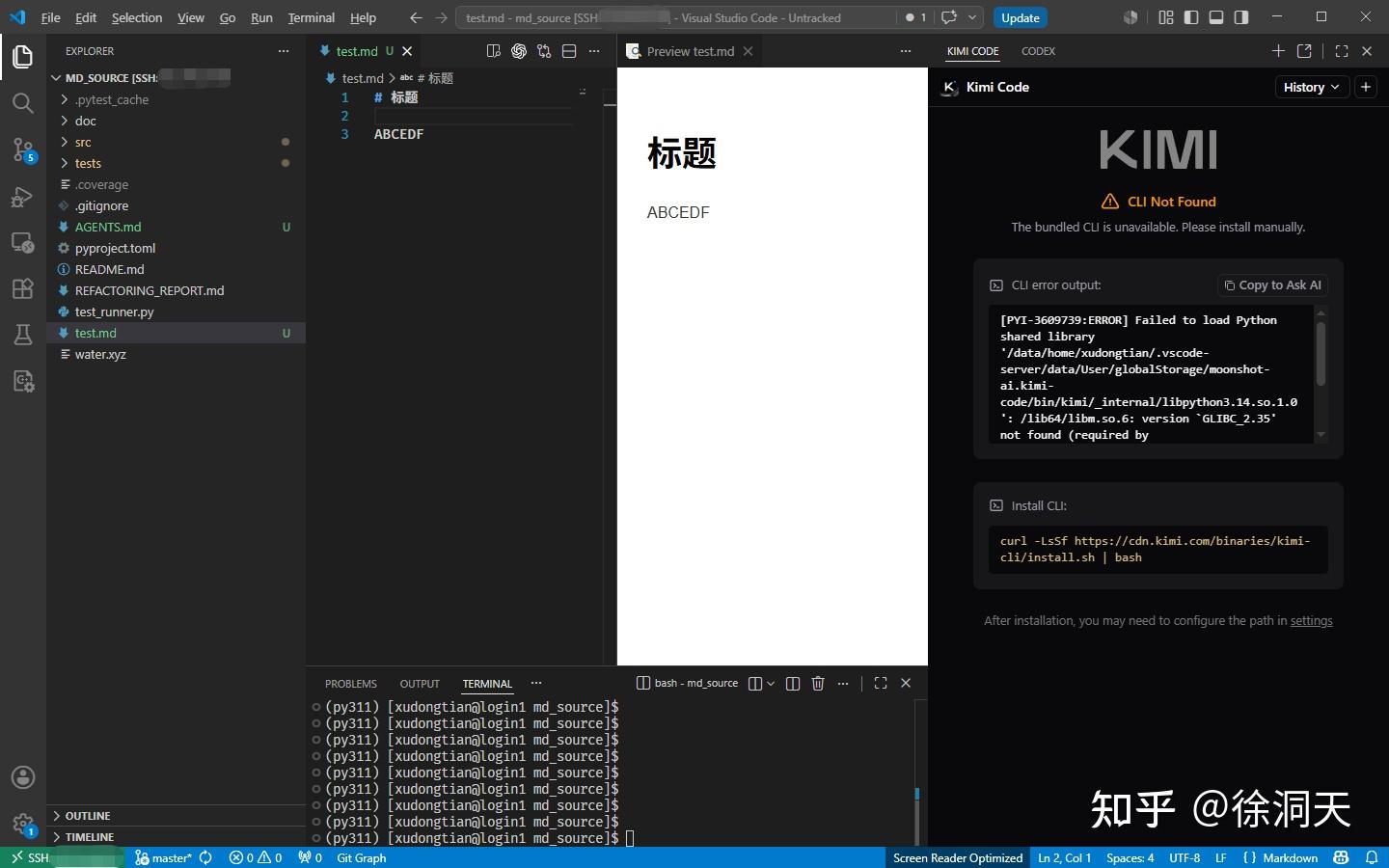
Task: Open Explorer views and more actions
Action: (284, 51)
